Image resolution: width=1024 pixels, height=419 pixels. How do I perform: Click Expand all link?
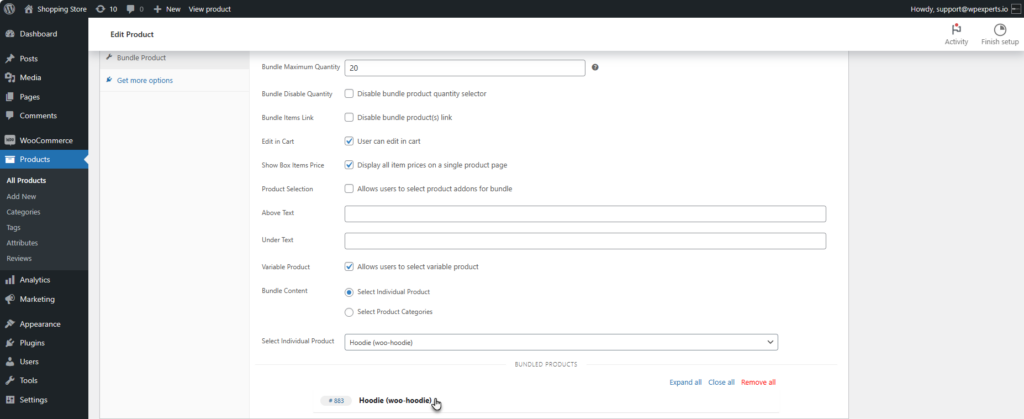coord(686,382)
